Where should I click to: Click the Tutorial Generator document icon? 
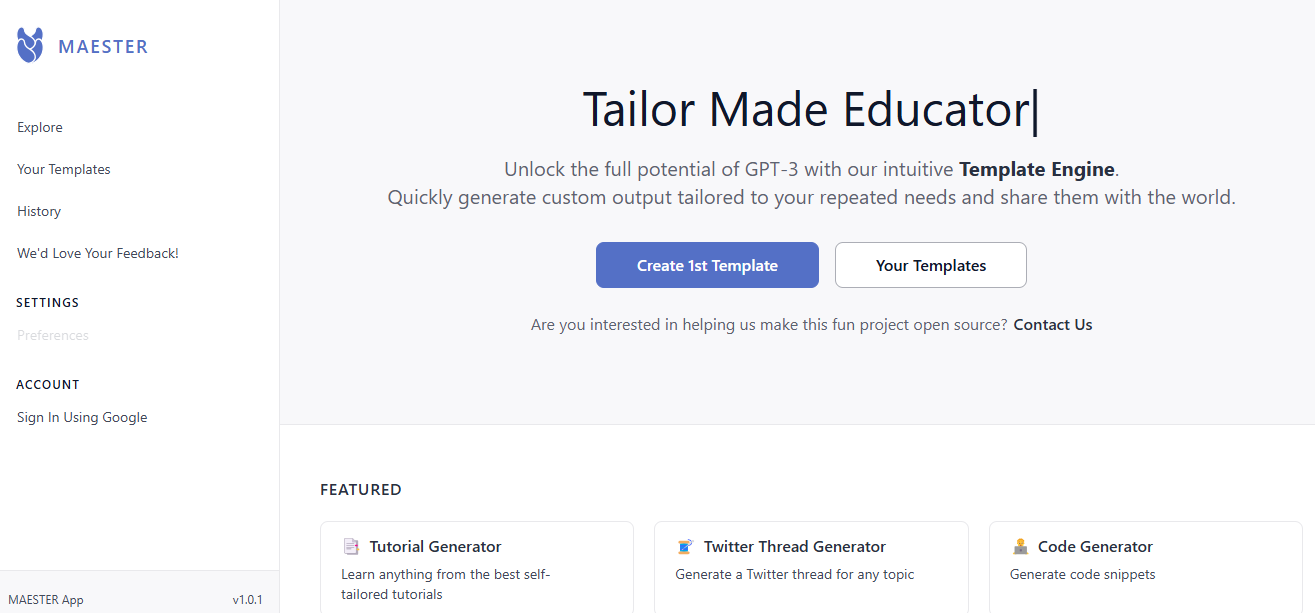point(350,547)
